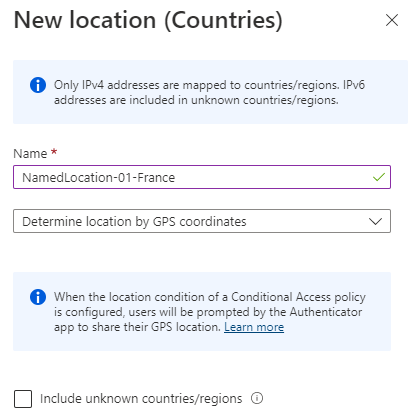Click the New location (Countries) heading
Screen dimensions: 410x416
point(148,20)
